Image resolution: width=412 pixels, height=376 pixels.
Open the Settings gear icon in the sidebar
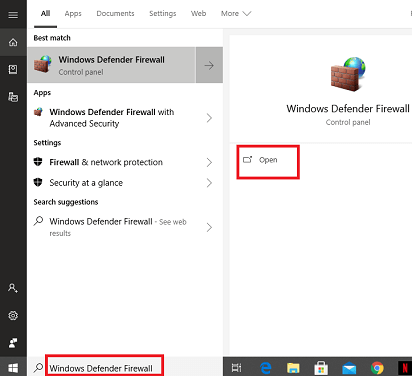[x=13, y=315]
